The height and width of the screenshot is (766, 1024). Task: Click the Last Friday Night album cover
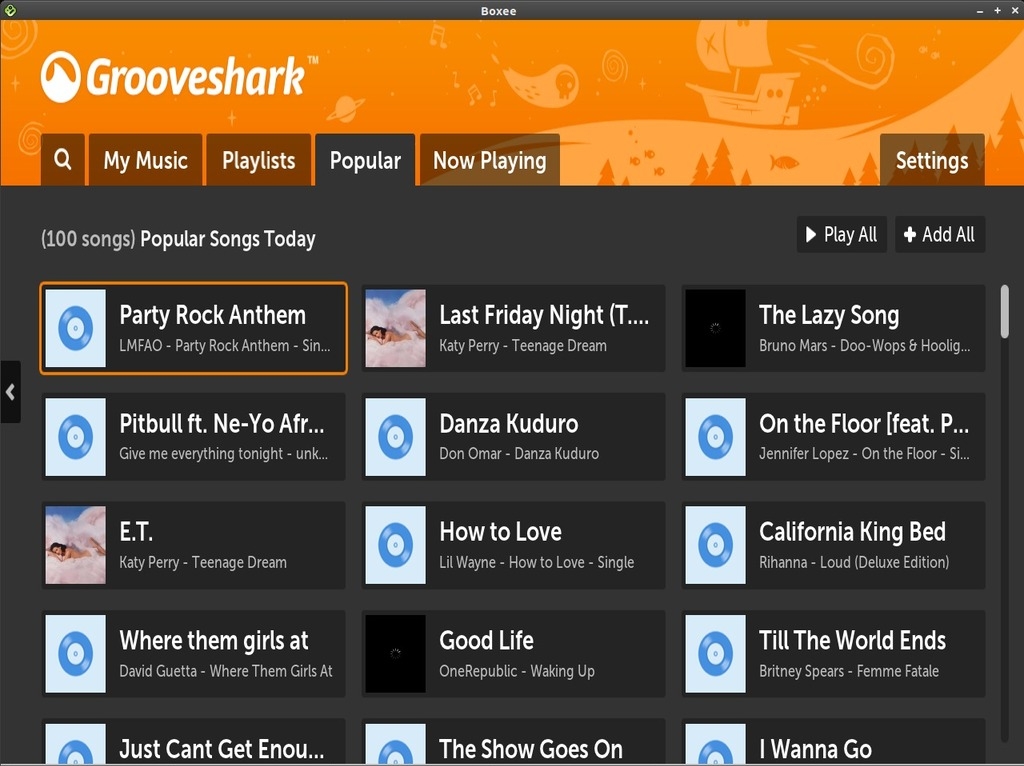tap(396, 328)
